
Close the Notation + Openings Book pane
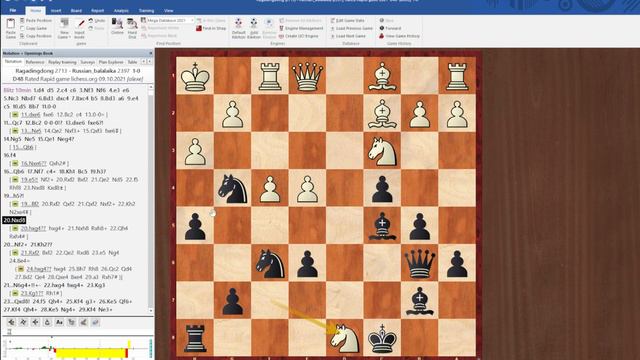[151, 53]
